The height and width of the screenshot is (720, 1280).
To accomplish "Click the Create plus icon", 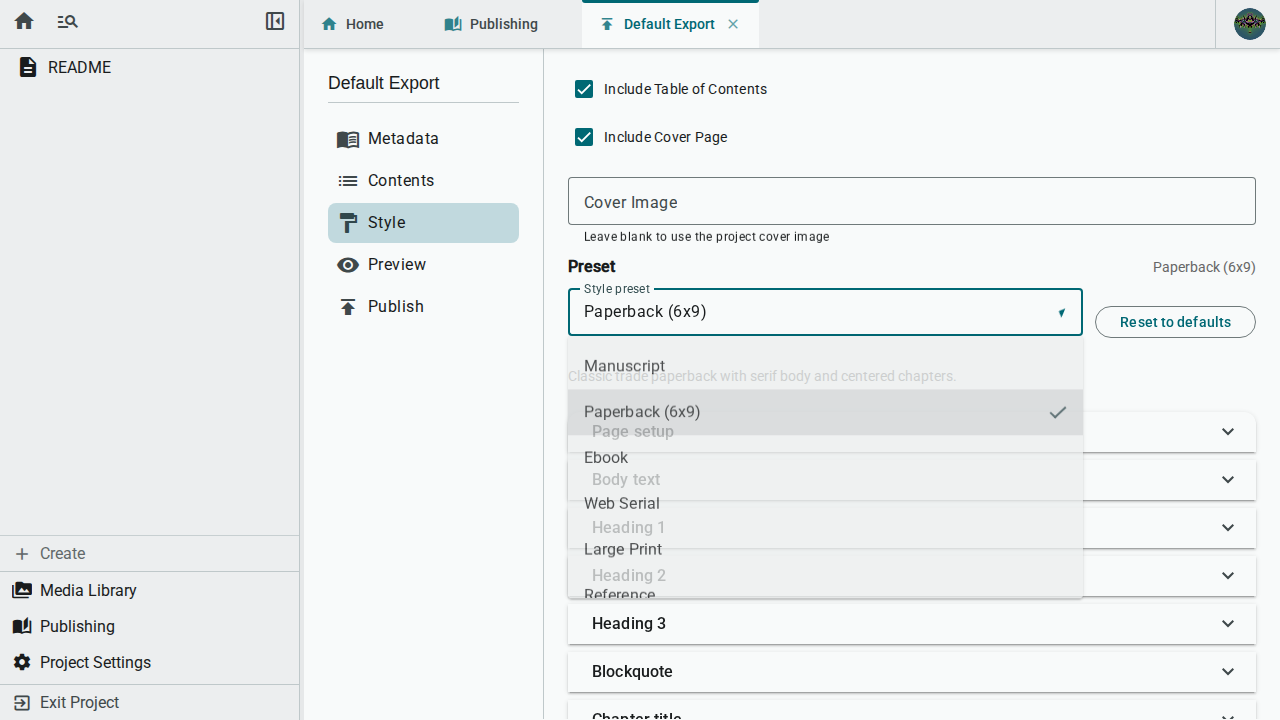I will (x=22, y=553).
